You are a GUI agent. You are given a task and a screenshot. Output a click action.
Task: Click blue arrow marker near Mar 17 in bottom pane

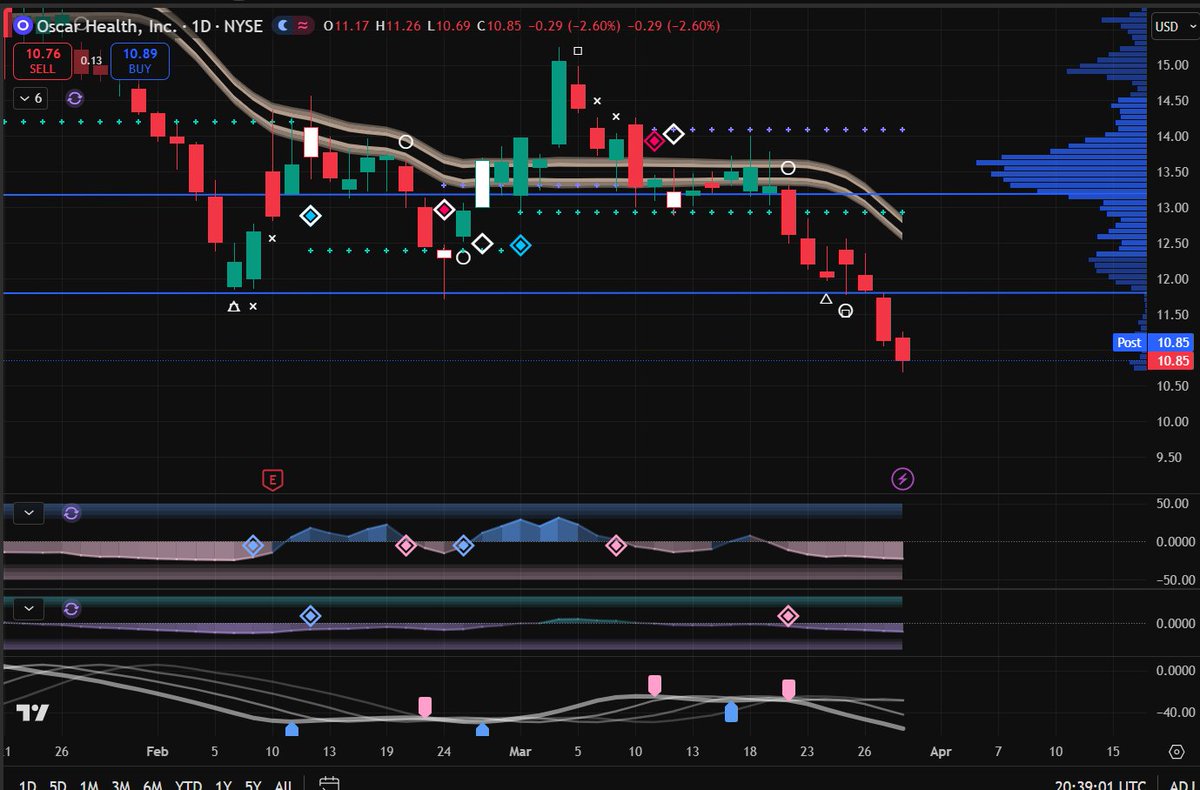coord(731,711)
